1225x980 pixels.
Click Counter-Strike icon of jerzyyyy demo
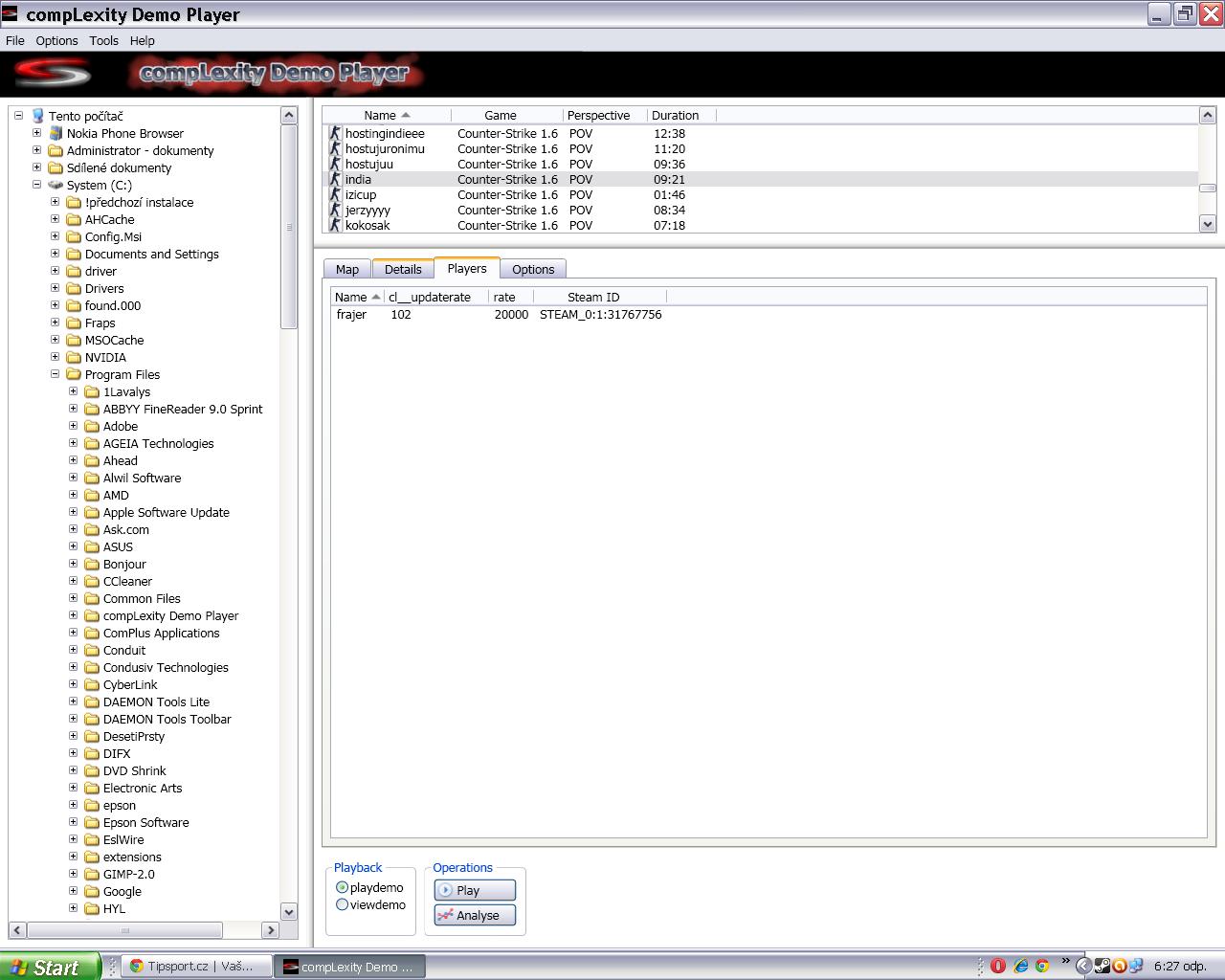coord(335,210)
